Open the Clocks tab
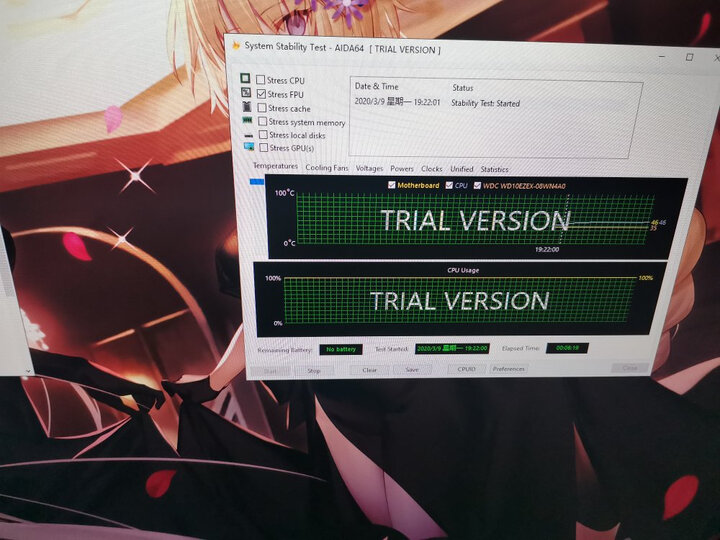 432,169
